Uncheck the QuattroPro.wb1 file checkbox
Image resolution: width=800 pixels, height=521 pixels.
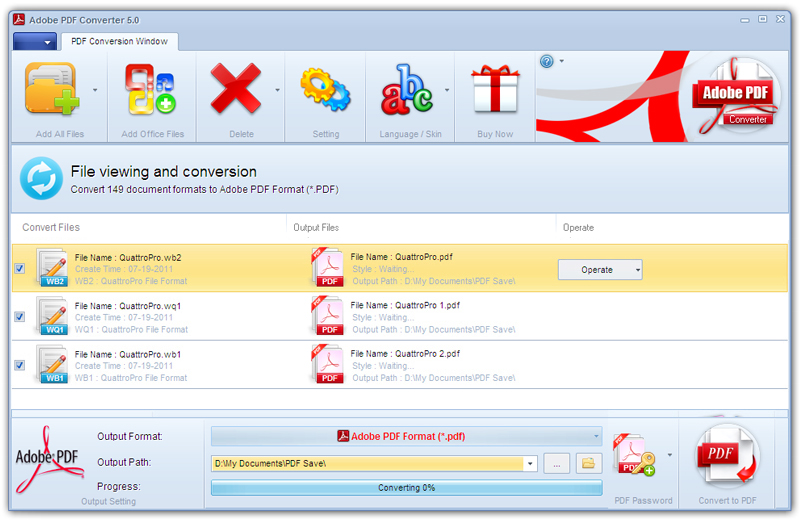[x=20, y=365]
